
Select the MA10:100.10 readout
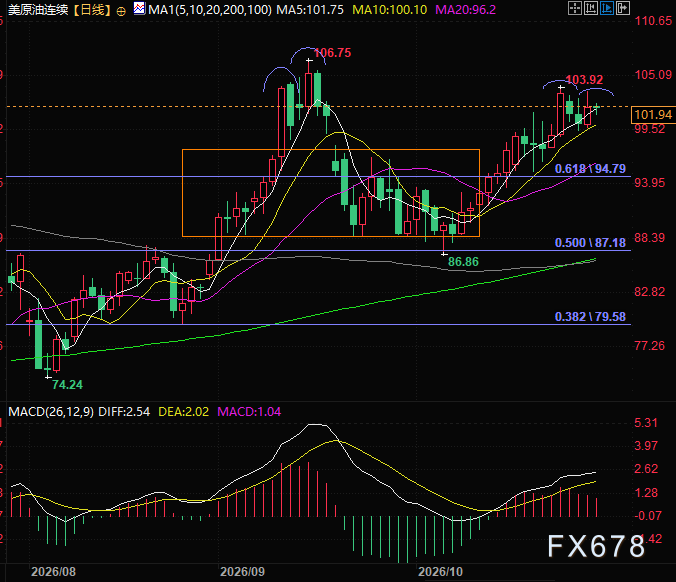[x=390, y=9]
